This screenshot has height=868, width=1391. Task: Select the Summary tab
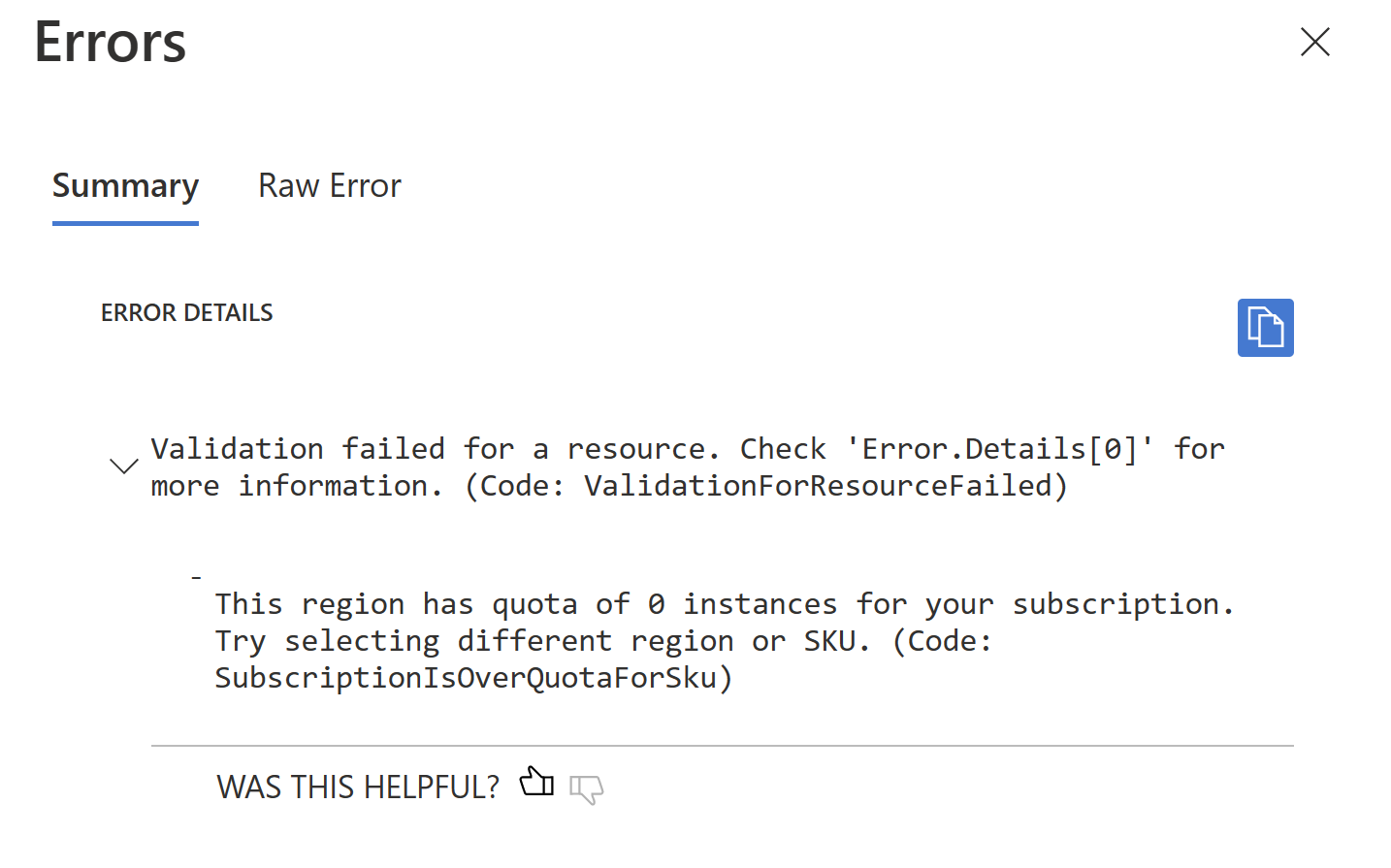click(x=125, y=185)
